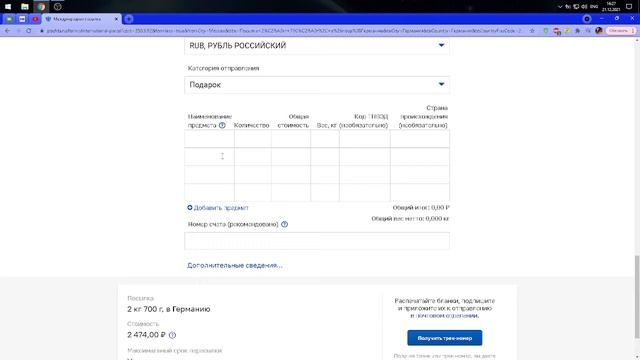Image resolution: width=640 pixels, height=360 pixels.
Task: Switch to the green pinned browser tab
Action: (x=9, y=19)
